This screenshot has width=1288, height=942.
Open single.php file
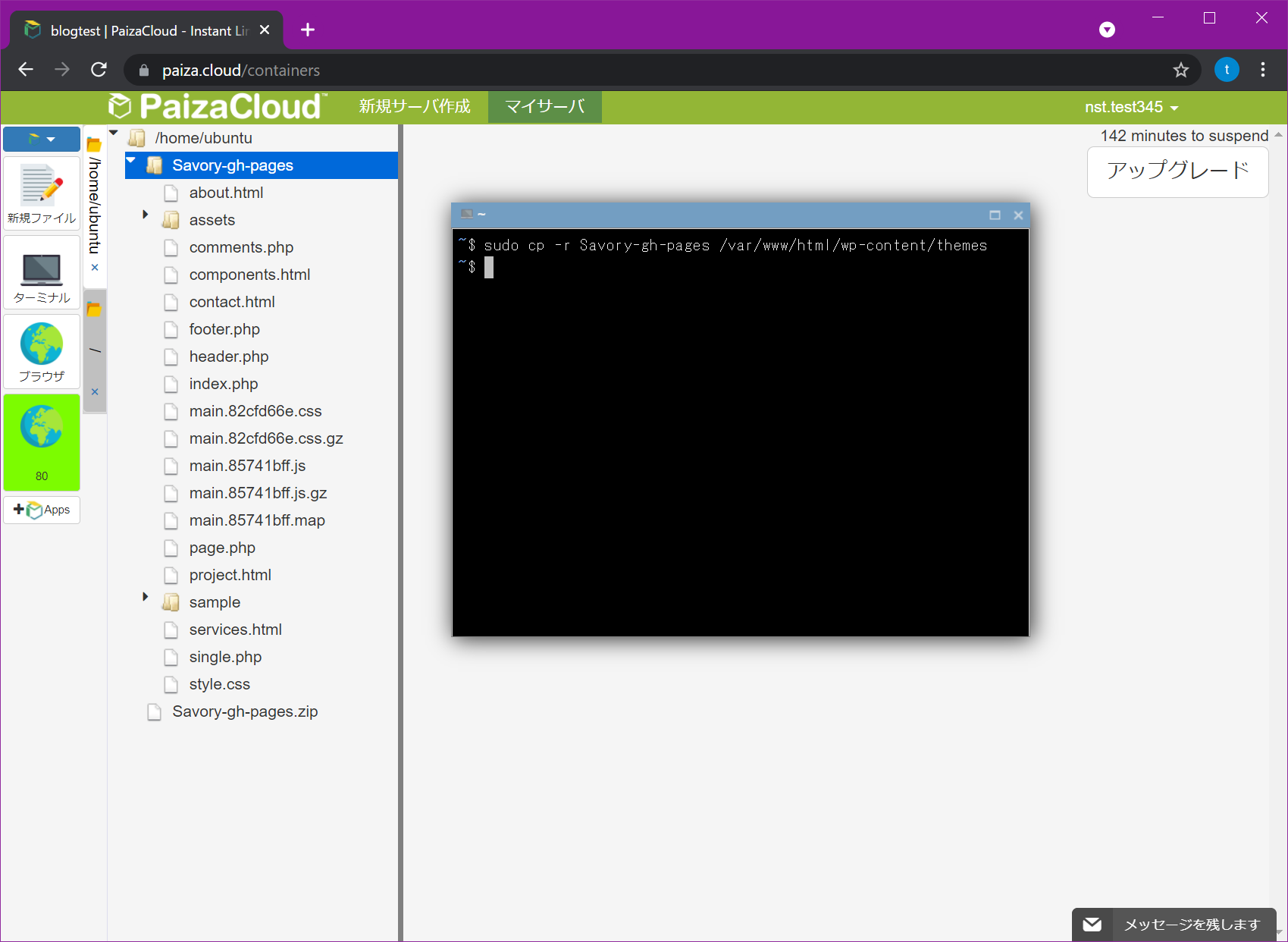click(x=225, y=657)
